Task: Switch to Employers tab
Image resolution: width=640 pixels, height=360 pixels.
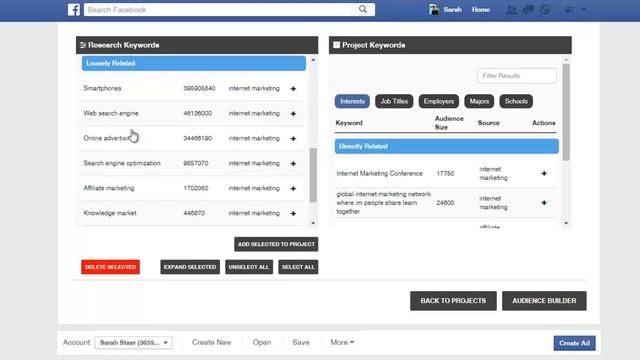Action: tap(439, 101)
